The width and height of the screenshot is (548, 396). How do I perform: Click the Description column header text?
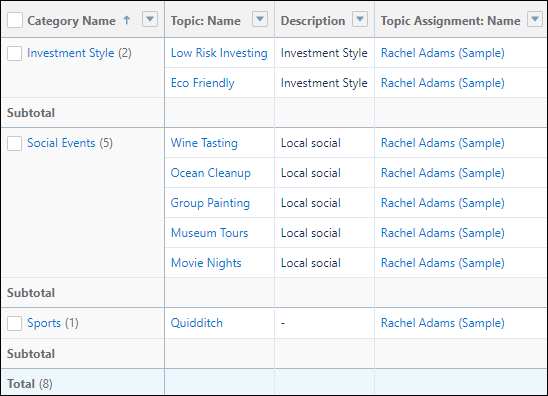(x=313, y=21)
